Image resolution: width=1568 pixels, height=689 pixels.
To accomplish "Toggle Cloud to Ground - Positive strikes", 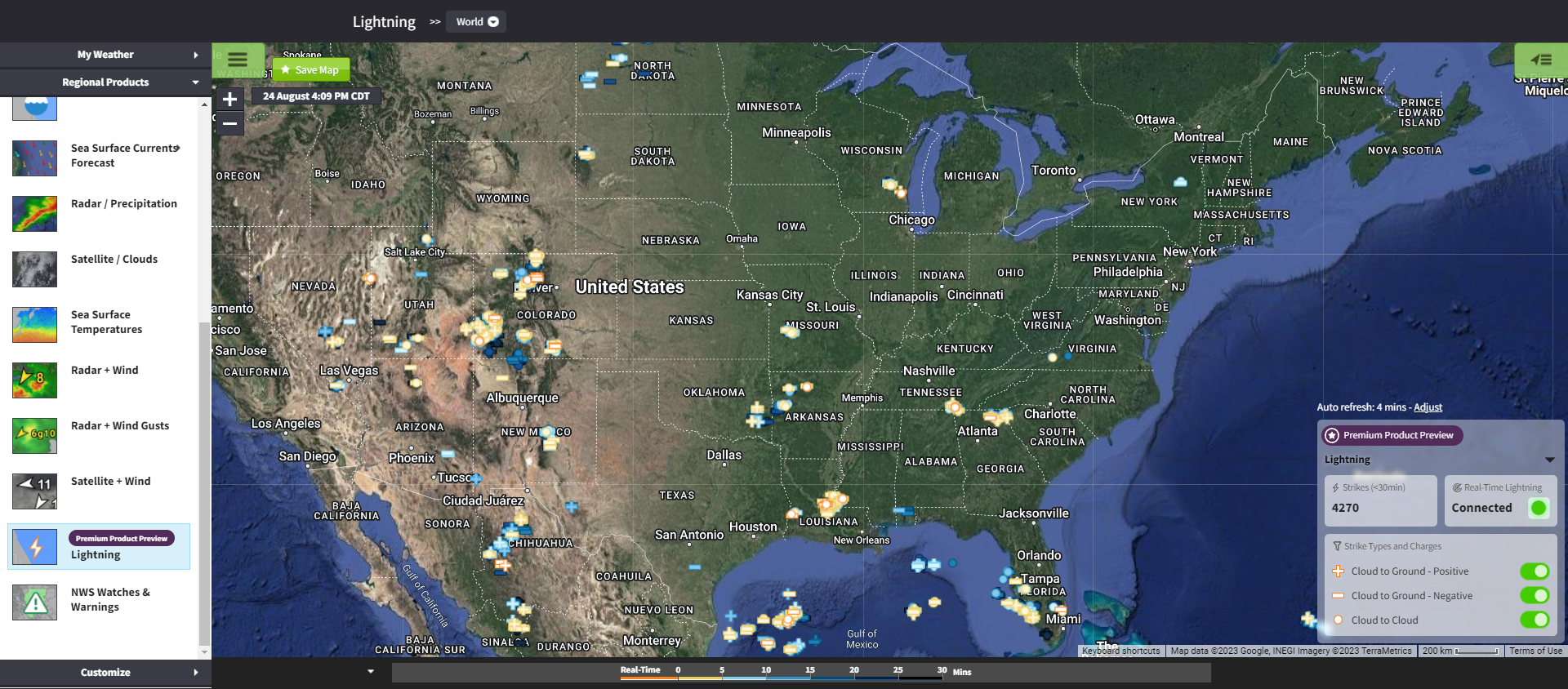I will coord(1535,571).
